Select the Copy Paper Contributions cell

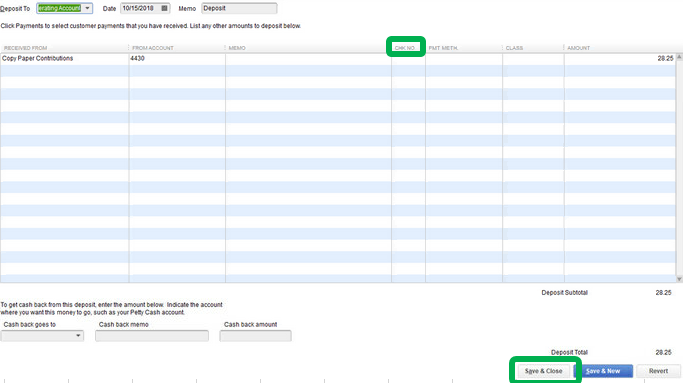(x=64, y=59)
